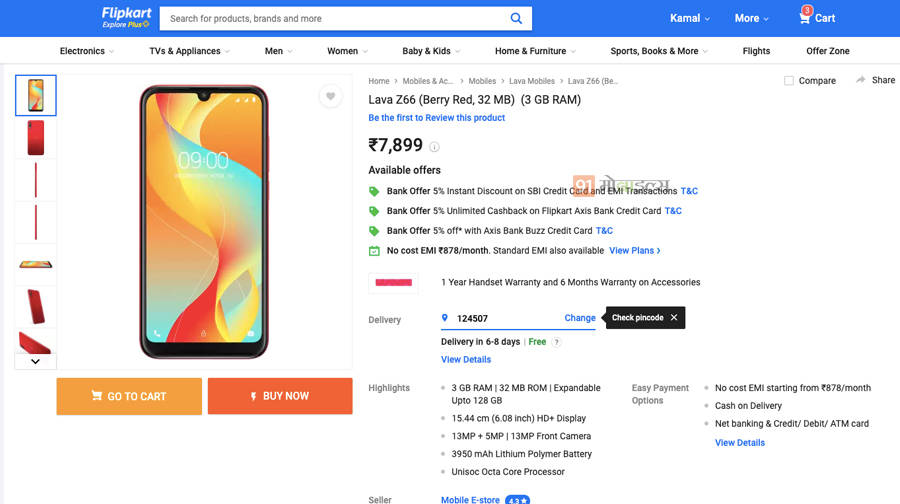Expand the Kamal account dropdown

coord(690,18)
